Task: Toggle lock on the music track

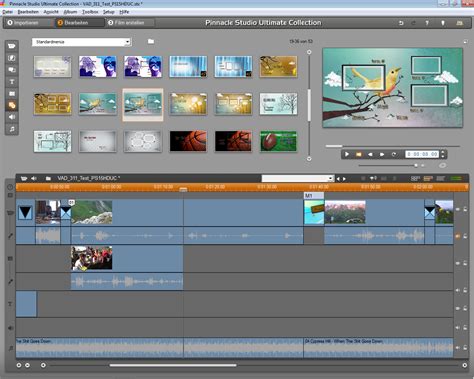Action: point(465,347)
